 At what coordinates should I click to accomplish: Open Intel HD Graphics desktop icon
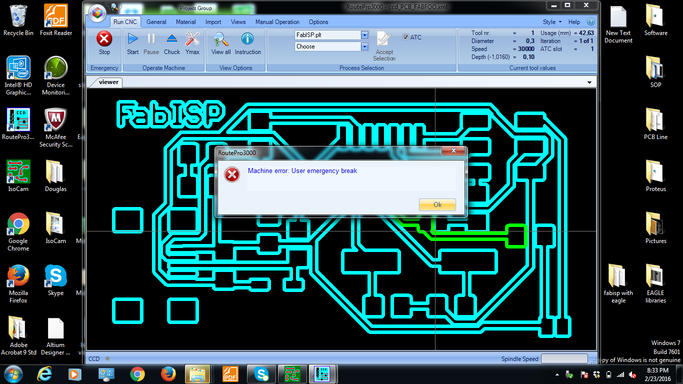pos(18,76)
